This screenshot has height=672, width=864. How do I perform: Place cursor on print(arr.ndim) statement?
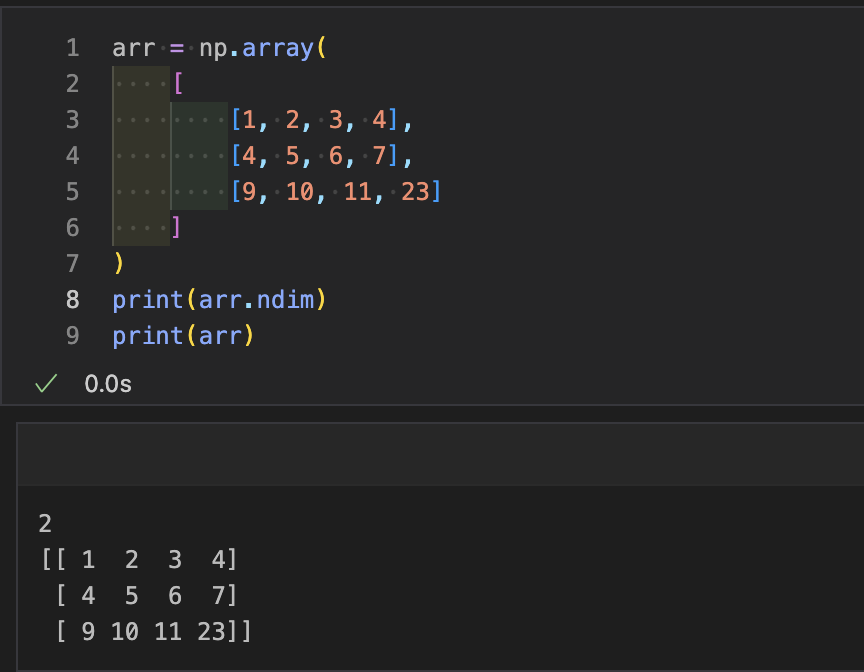[x=220, y=299]
